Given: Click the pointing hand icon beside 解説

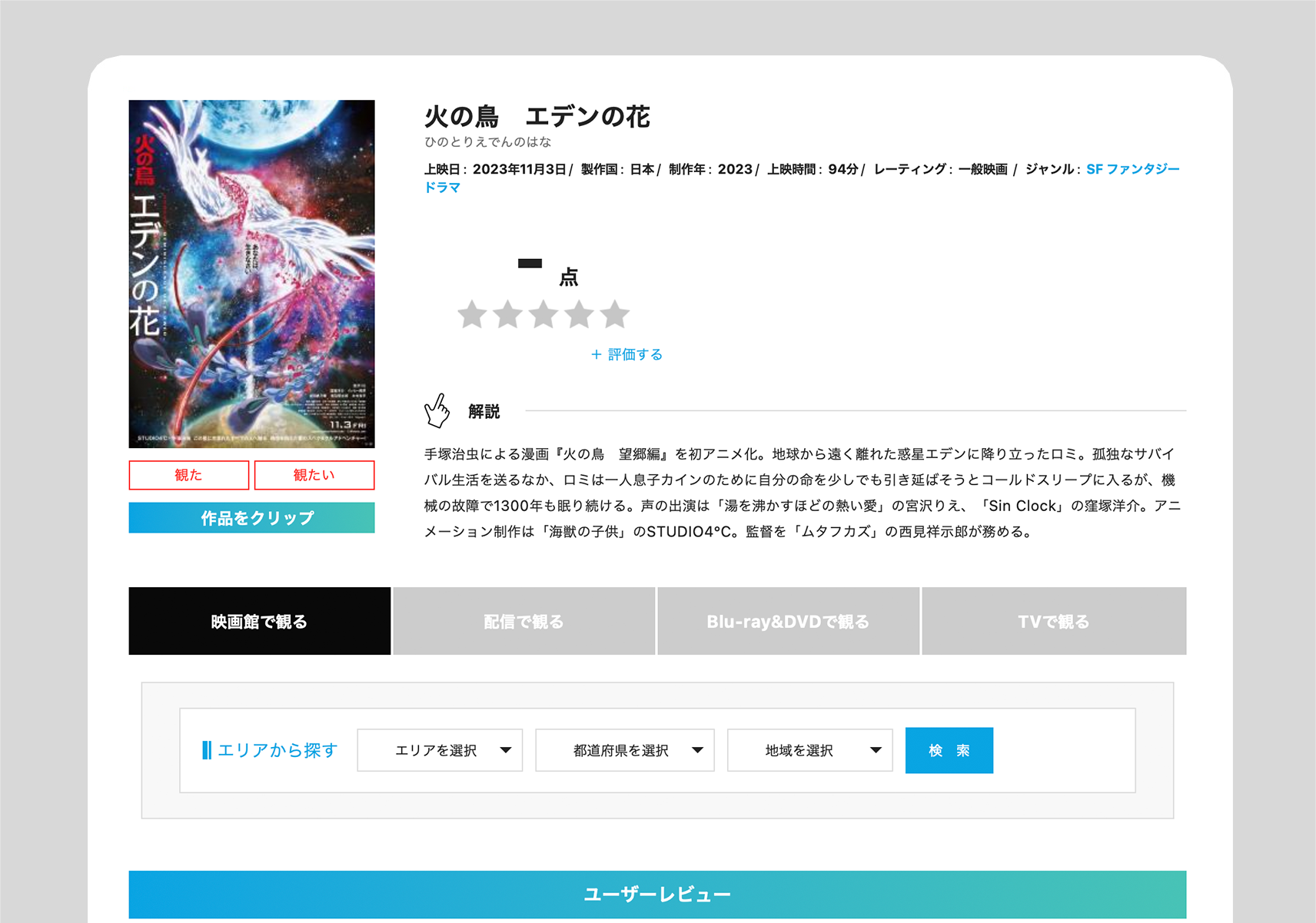Looking at the screenshot, I should pyautogui.click(x=437, y=410).
